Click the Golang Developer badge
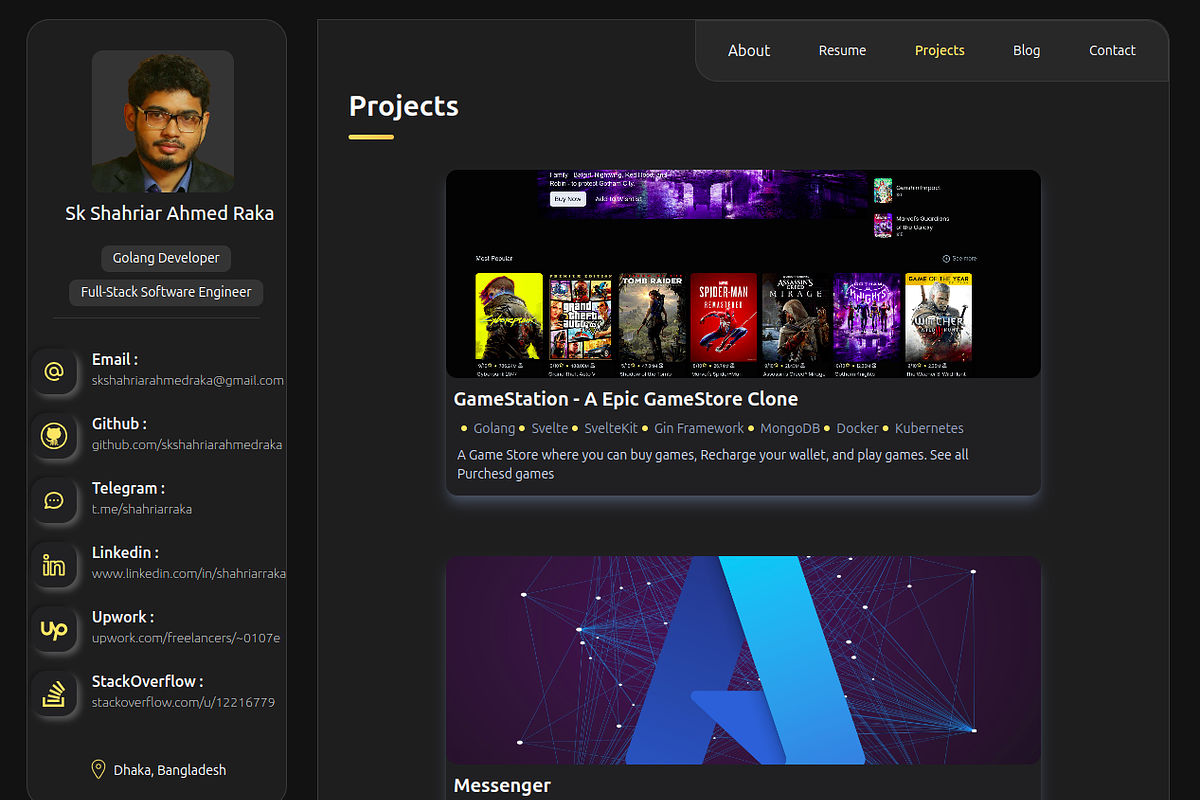 (x=166, y=258)
